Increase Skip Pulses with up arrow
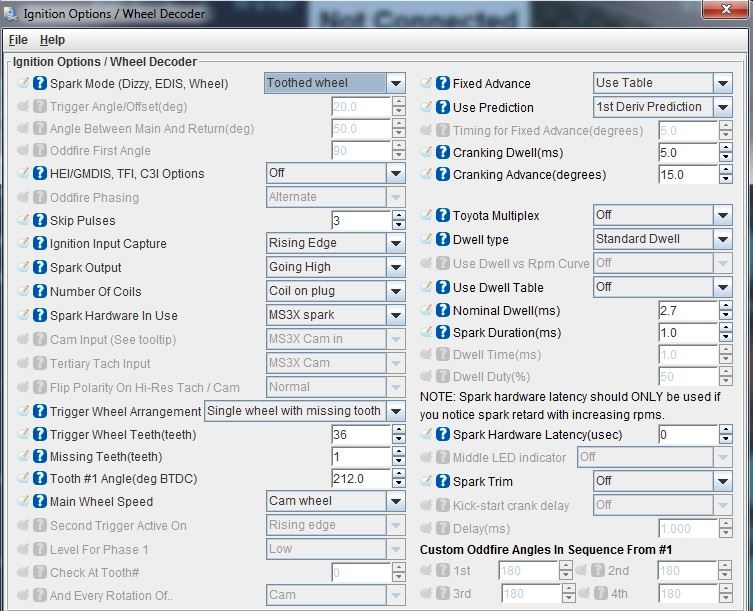Image resolution: width=753 pixels, height=611 pixels. click(x=399, y=216)
